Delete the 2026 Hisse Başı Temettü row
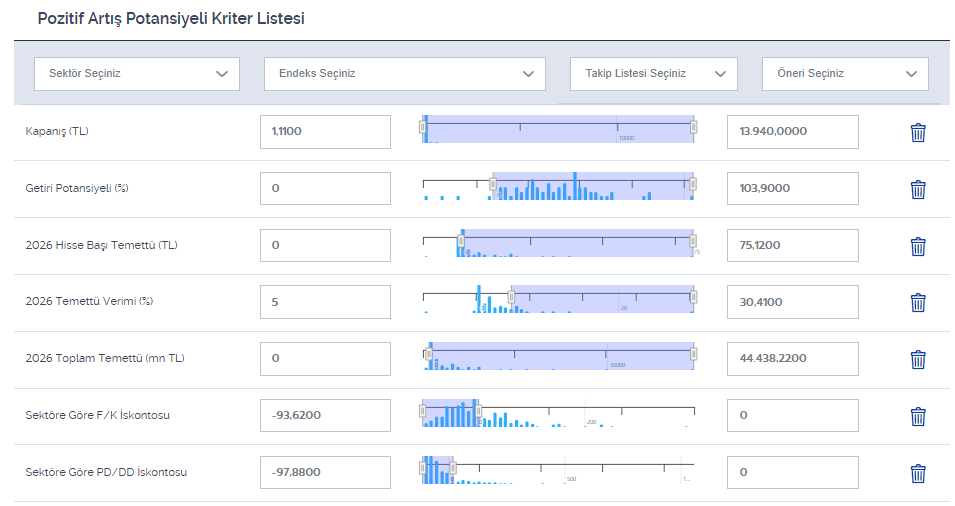The image size is (955, 506). pyautogui.click(x=917, y=246)
